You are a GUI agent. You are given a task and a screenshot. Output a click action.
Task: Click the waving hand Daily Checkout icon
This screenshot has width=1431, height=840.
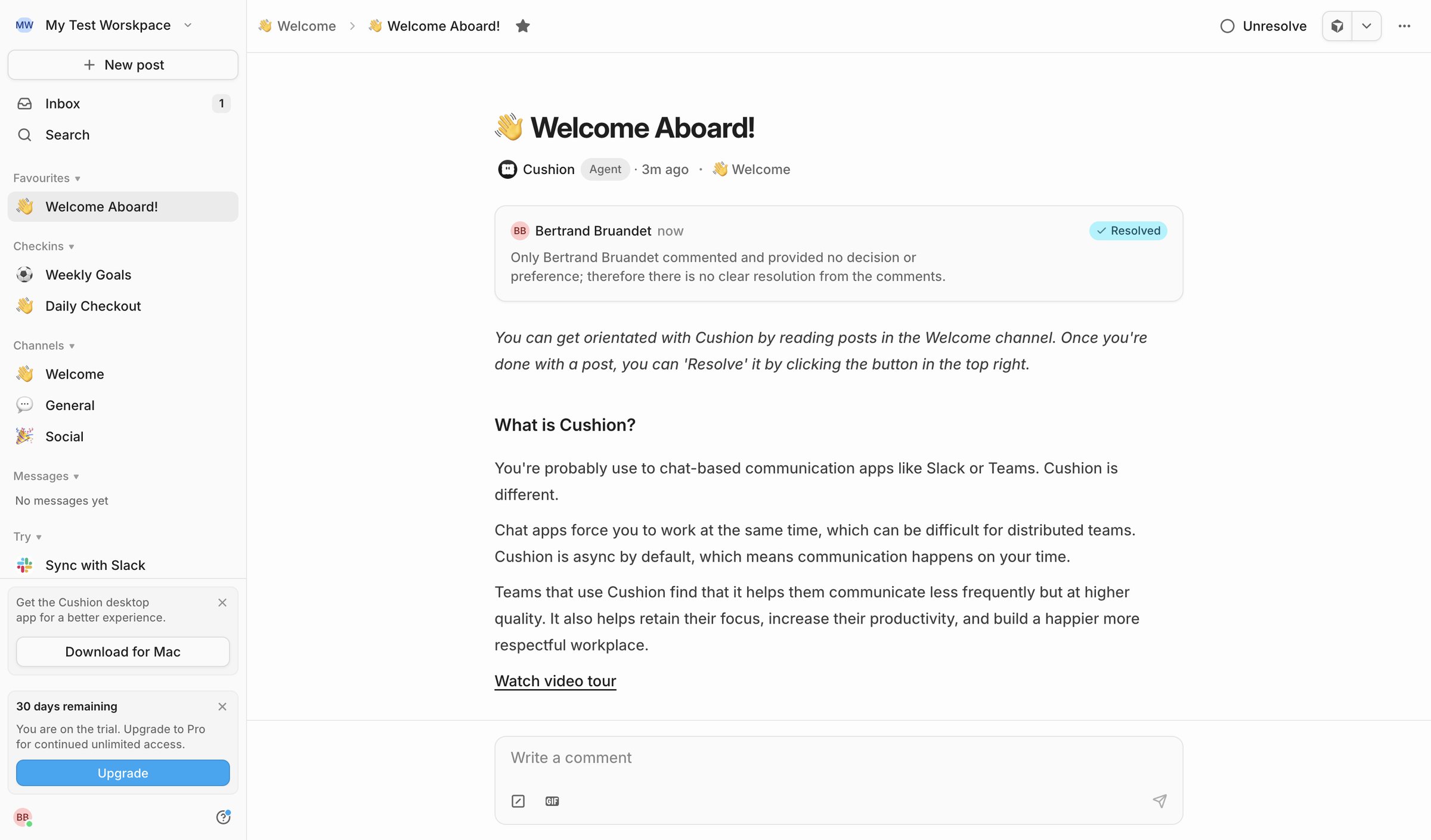pos(24,306)
